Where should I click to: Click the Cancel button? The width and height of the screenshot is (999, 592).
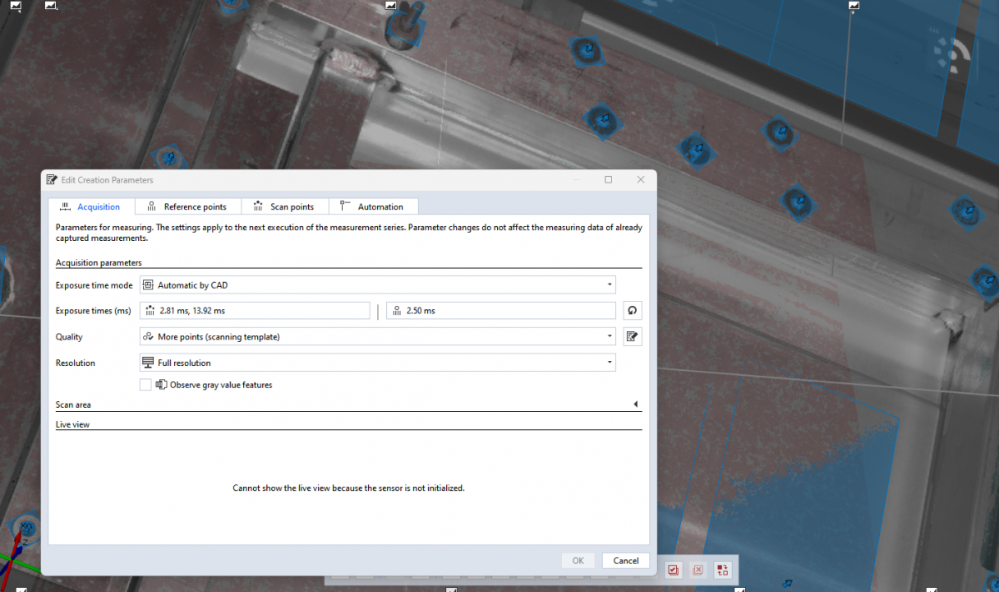point(625,561)
